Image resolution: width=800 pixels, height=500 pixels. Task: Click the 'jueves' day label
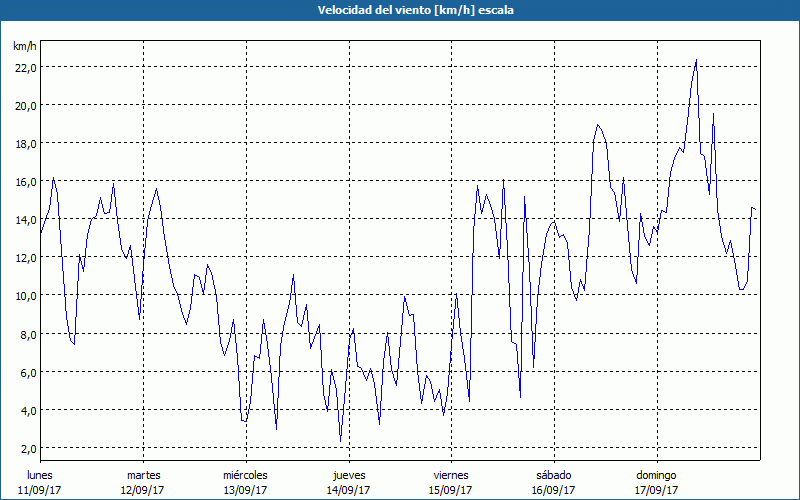(x=349, y=474)
